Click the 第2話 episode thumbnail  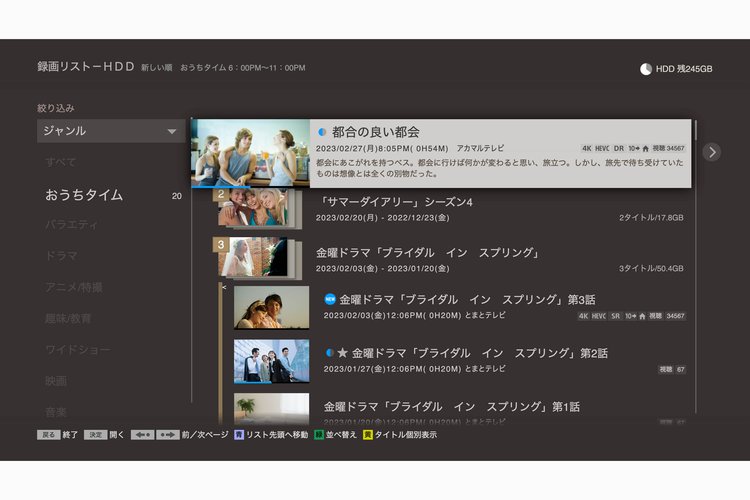click(271, 361)
